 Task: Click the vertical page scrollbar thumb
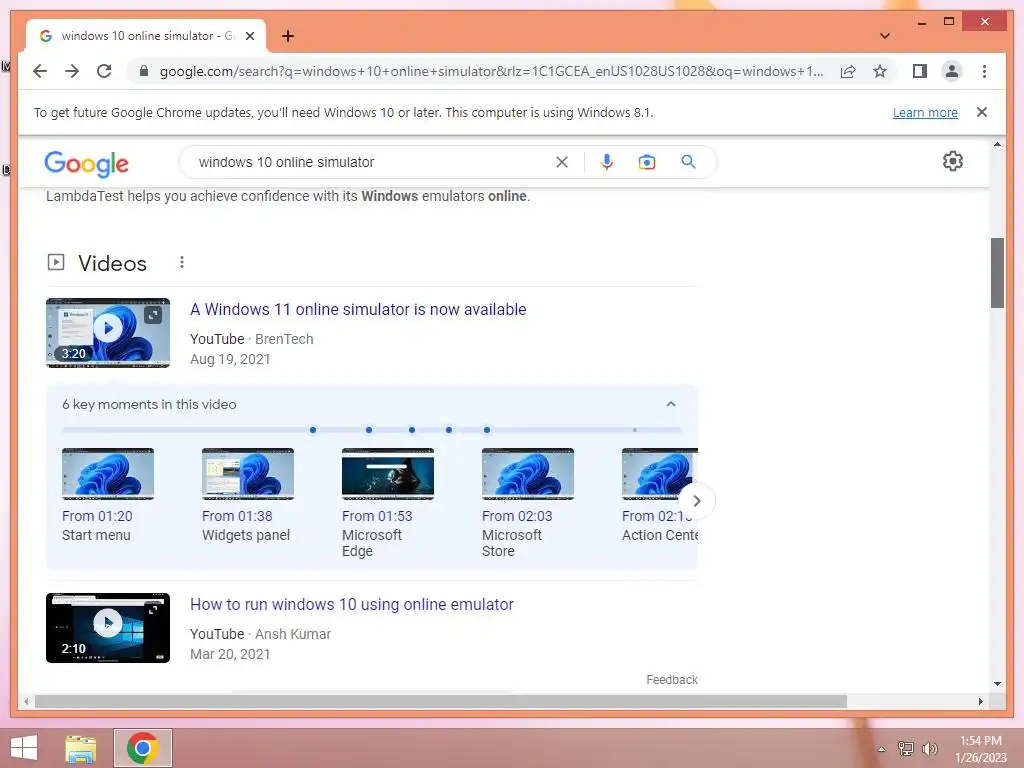[997, 273]
